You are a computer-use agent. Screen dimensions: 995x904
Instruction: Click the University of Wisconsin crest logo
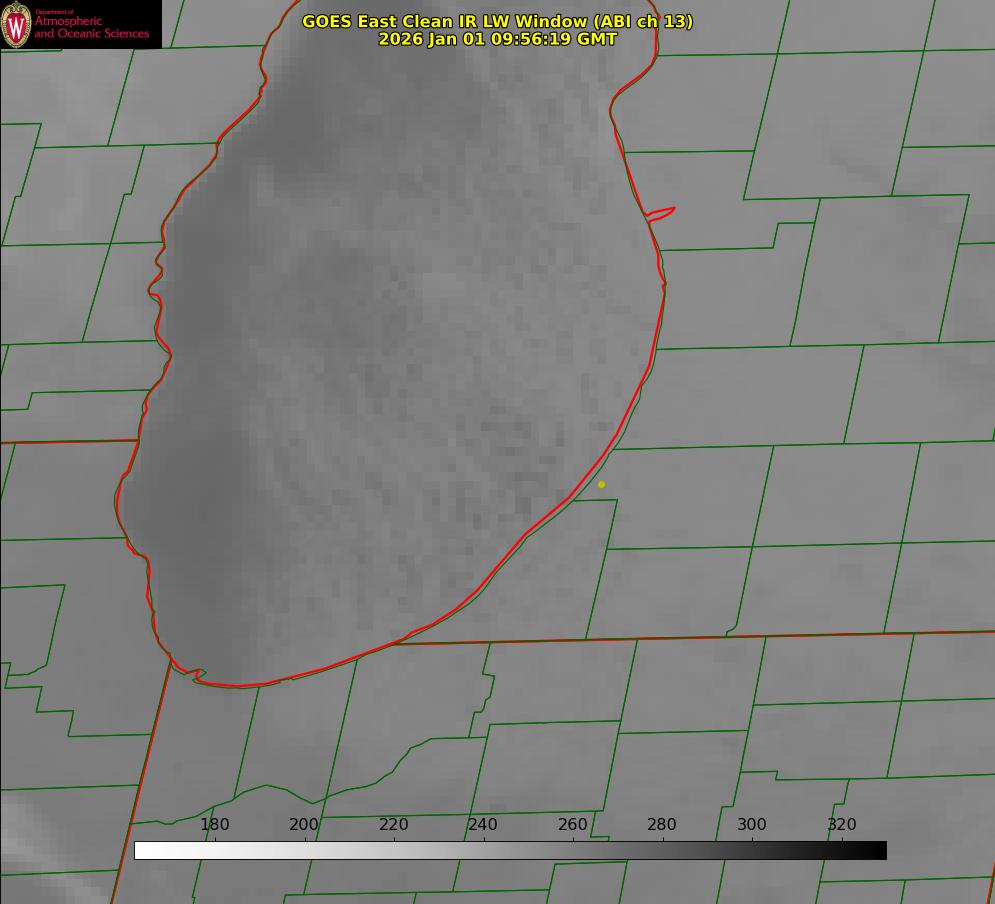16,24
